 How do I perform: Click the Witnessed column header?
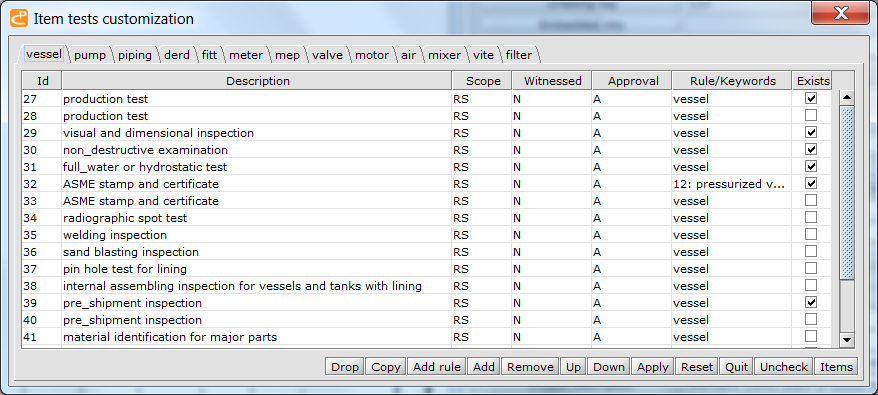point(553,81)
